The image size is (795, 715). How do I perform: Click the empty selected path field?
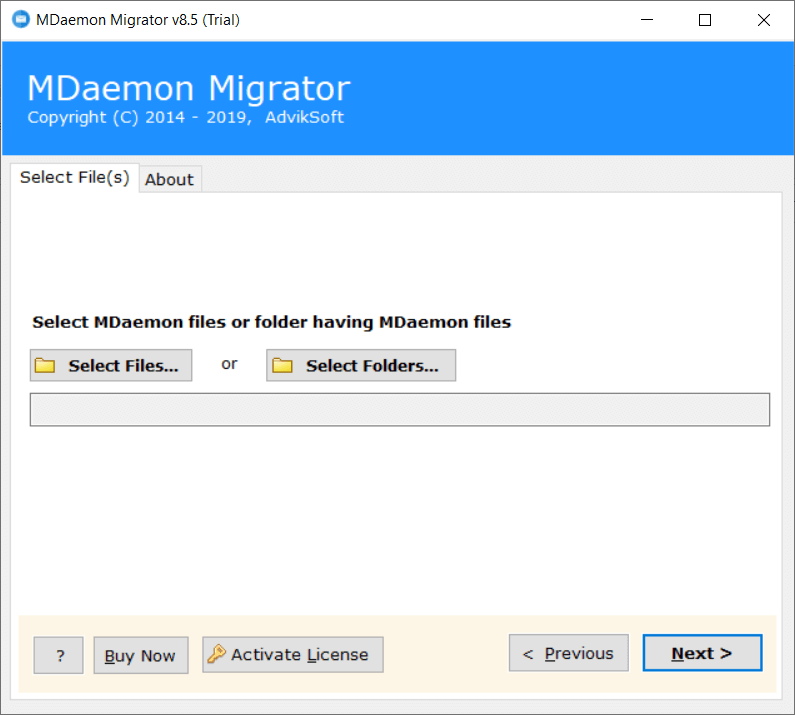400,410
